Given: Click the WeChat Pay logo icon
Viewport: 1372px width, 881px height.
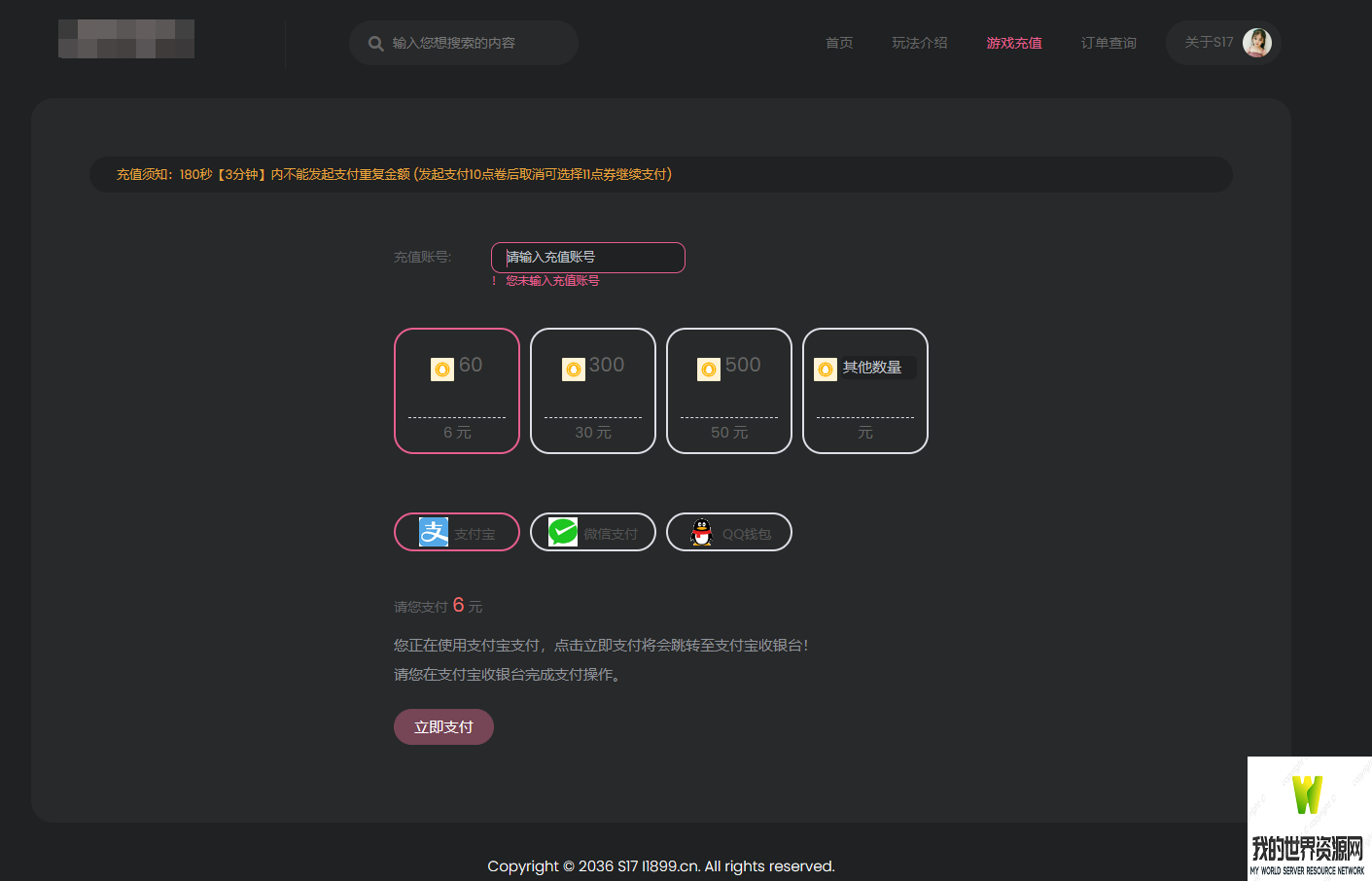Looking at the screenshot, I should click(x=563, y=532).
